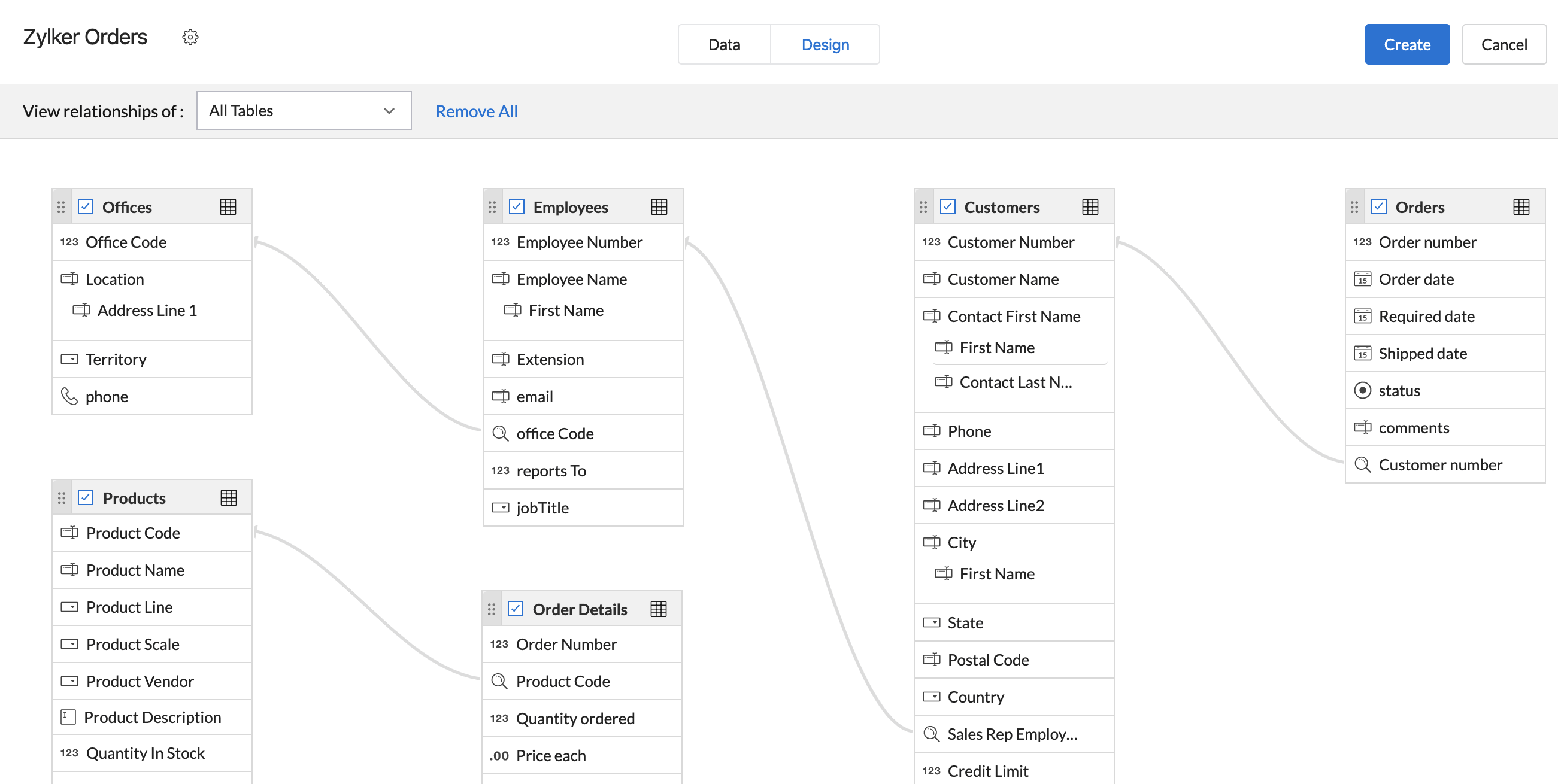
Task: Click the Offices table grid icon
Action: tap(228, 206)
